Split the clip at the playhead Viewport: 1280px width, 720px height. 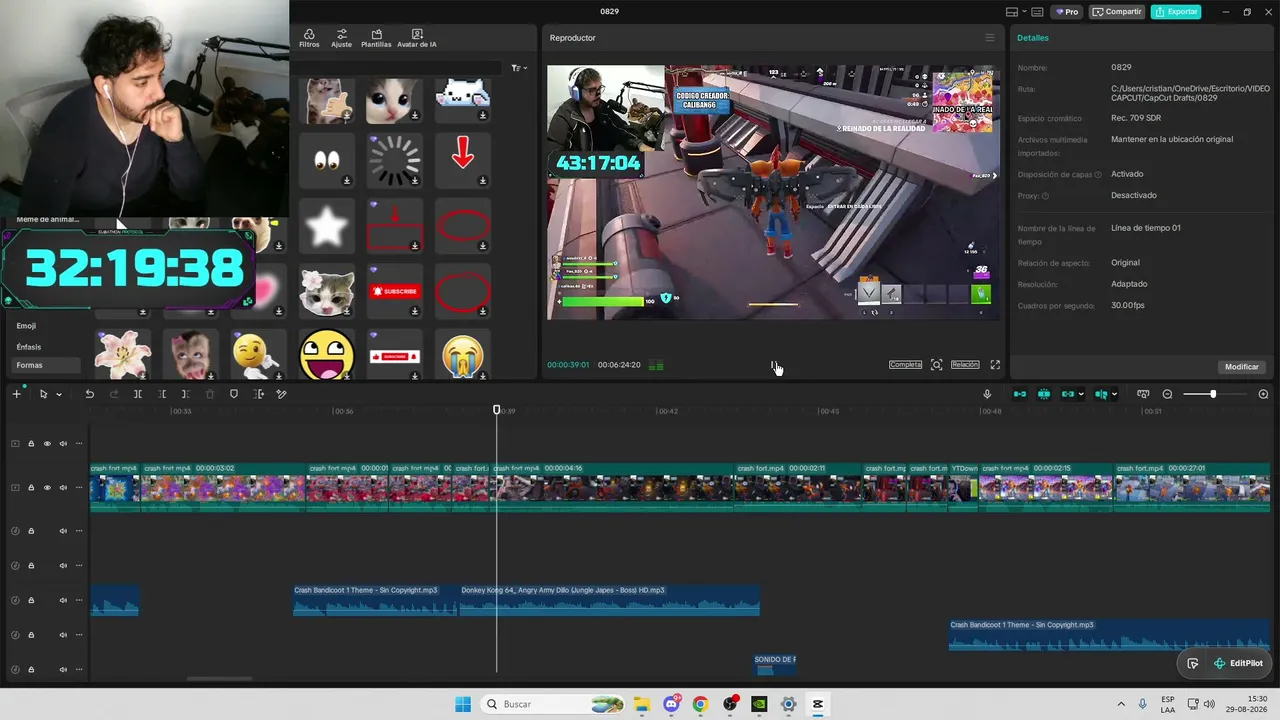138,394
